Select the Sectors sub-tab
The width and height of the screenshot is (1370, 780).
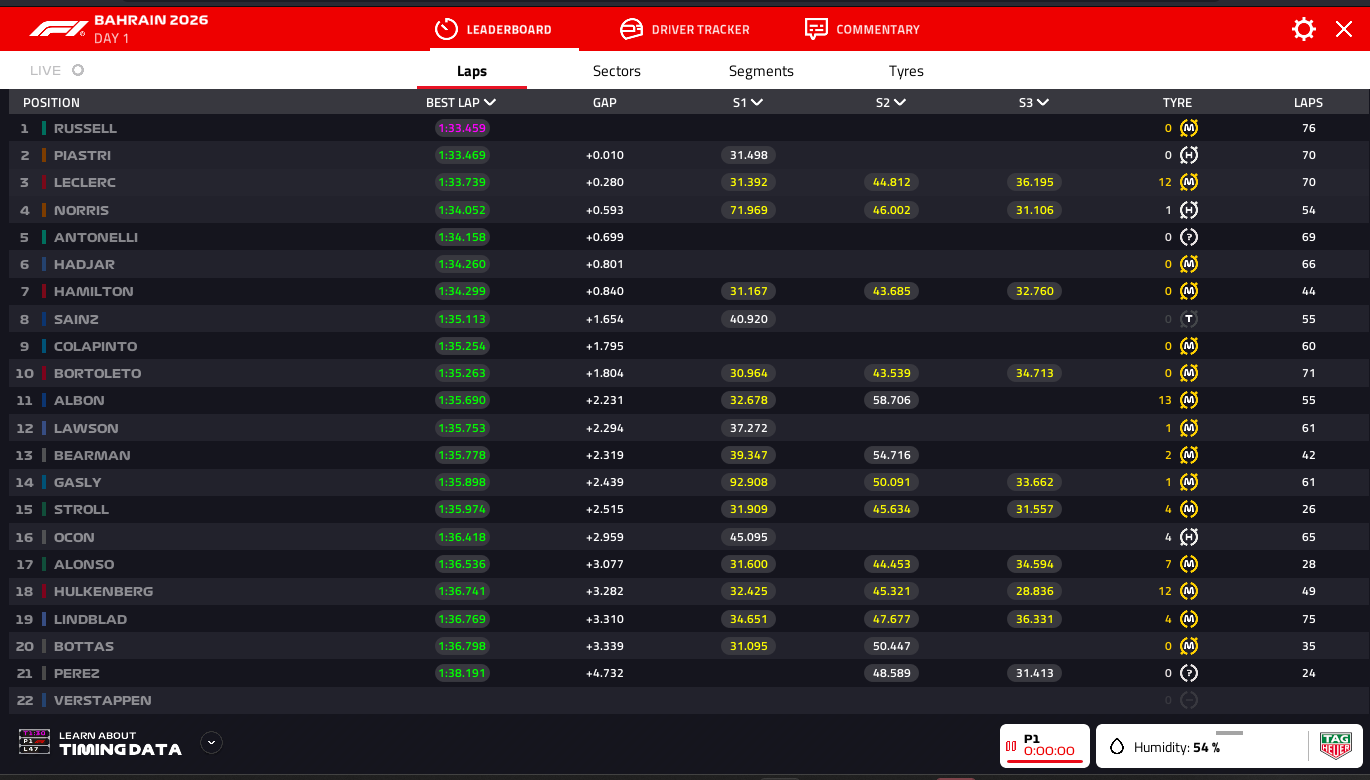click(616, 71)
